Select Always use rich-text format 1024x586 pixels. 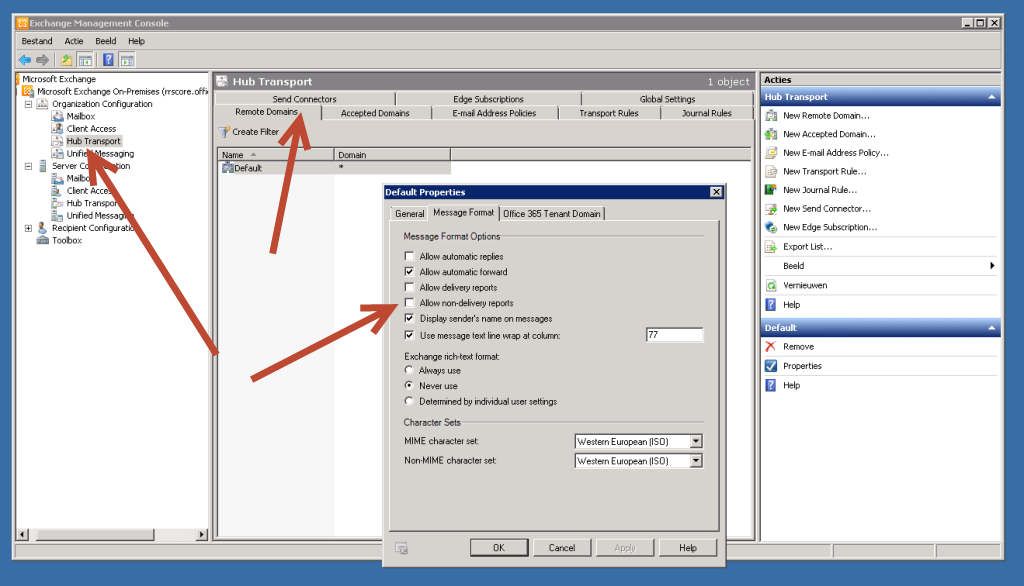coord(409,370)
